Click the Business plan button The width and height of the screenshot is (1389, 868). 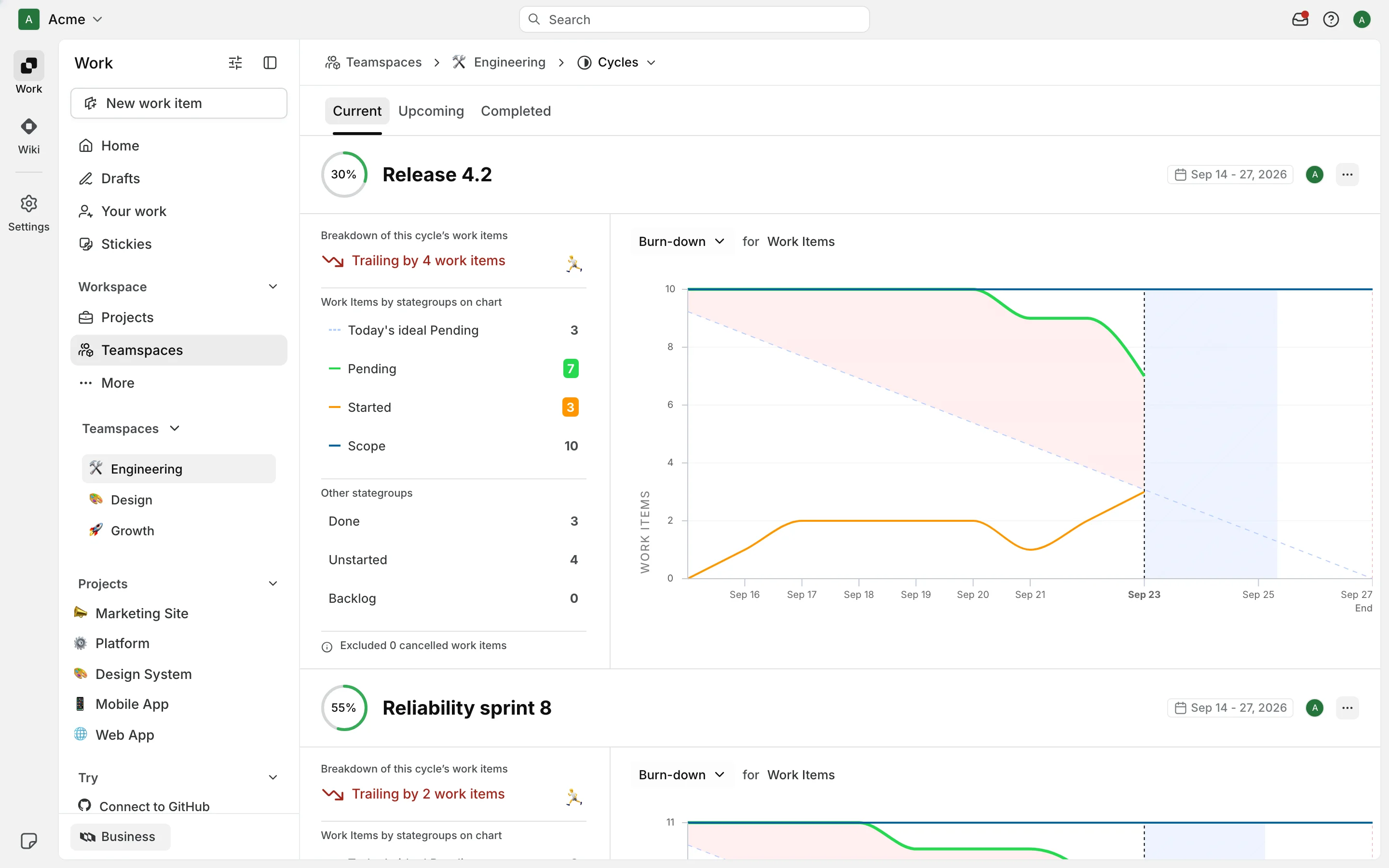pyautogui.click(x=121, y=837)
